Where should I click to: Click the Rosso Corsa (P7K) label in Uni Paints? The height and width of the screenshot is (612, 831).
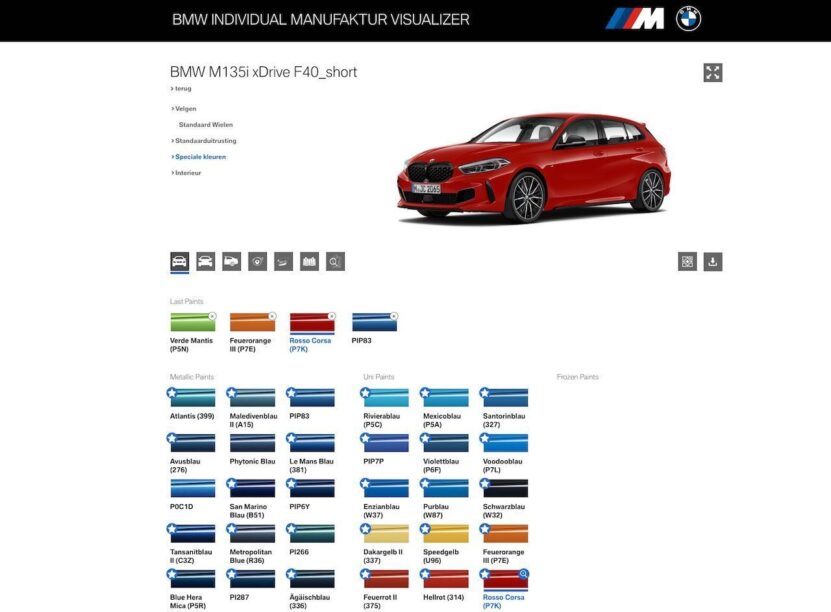pyautogui.click(x=503, y=601)
